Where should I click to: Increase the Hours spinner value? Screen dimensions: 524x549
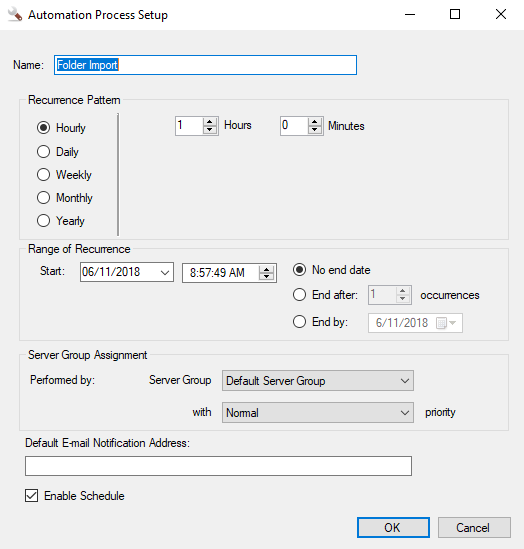click(x=210, y=122)
